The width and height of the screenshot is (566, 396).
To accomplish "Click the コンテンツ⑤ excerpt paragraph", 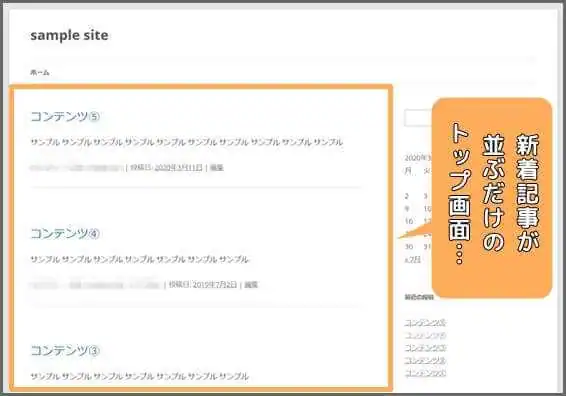I will coord(187,142).
